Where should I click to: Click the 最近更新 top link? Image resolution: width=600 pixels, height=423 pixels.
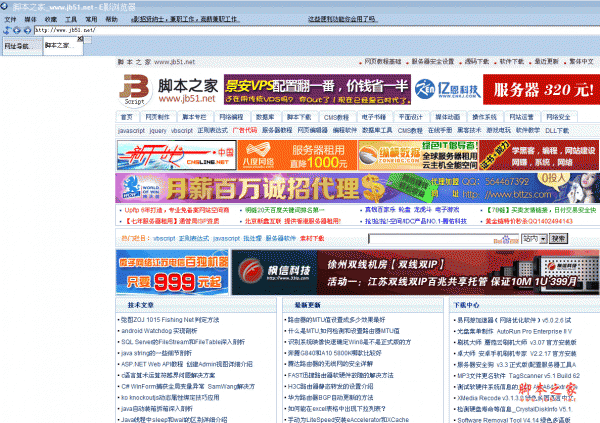tap(546, 62)
